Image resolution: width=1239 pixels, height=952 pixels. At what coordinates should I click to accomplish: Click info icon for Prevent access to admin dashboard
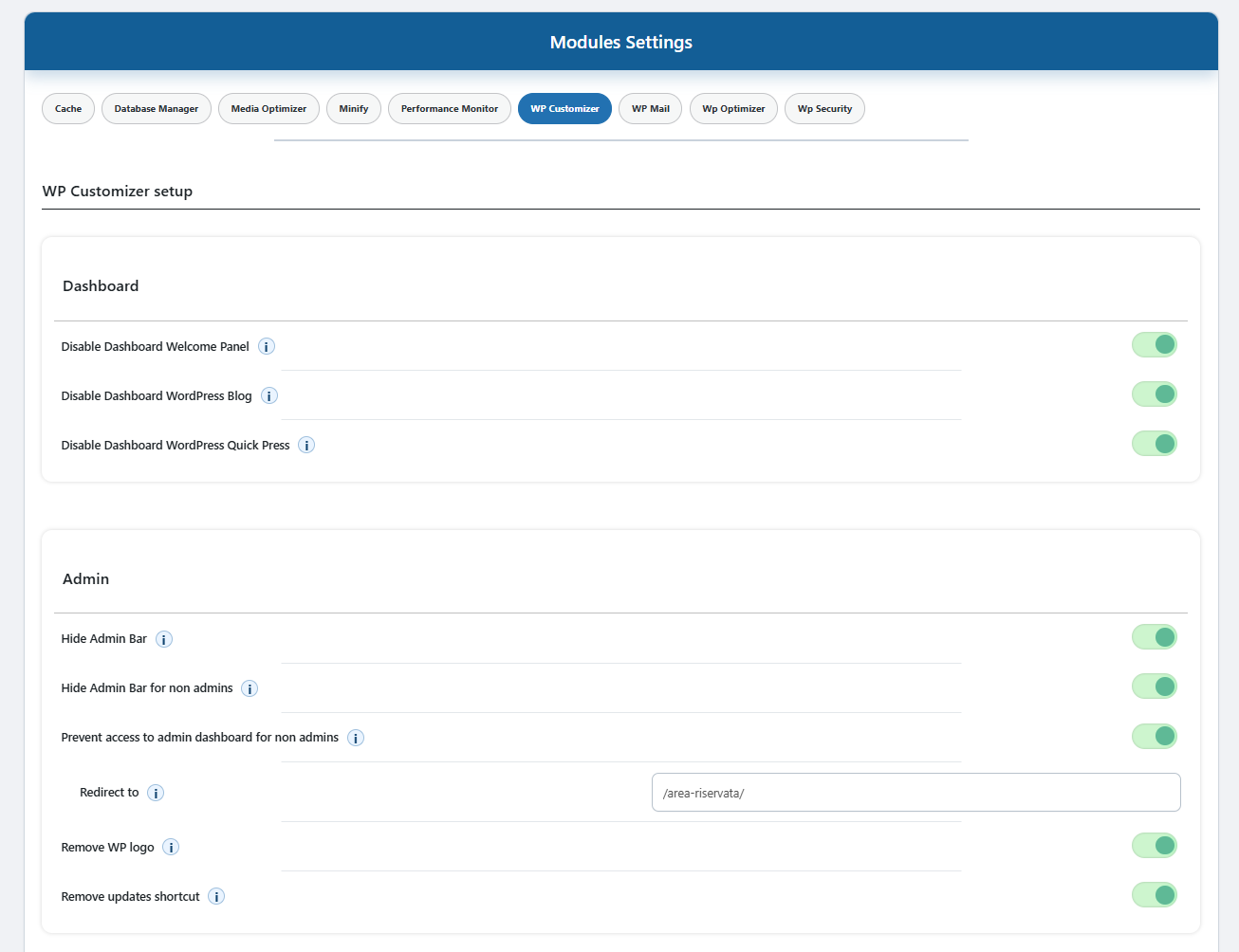coord(356,738)
